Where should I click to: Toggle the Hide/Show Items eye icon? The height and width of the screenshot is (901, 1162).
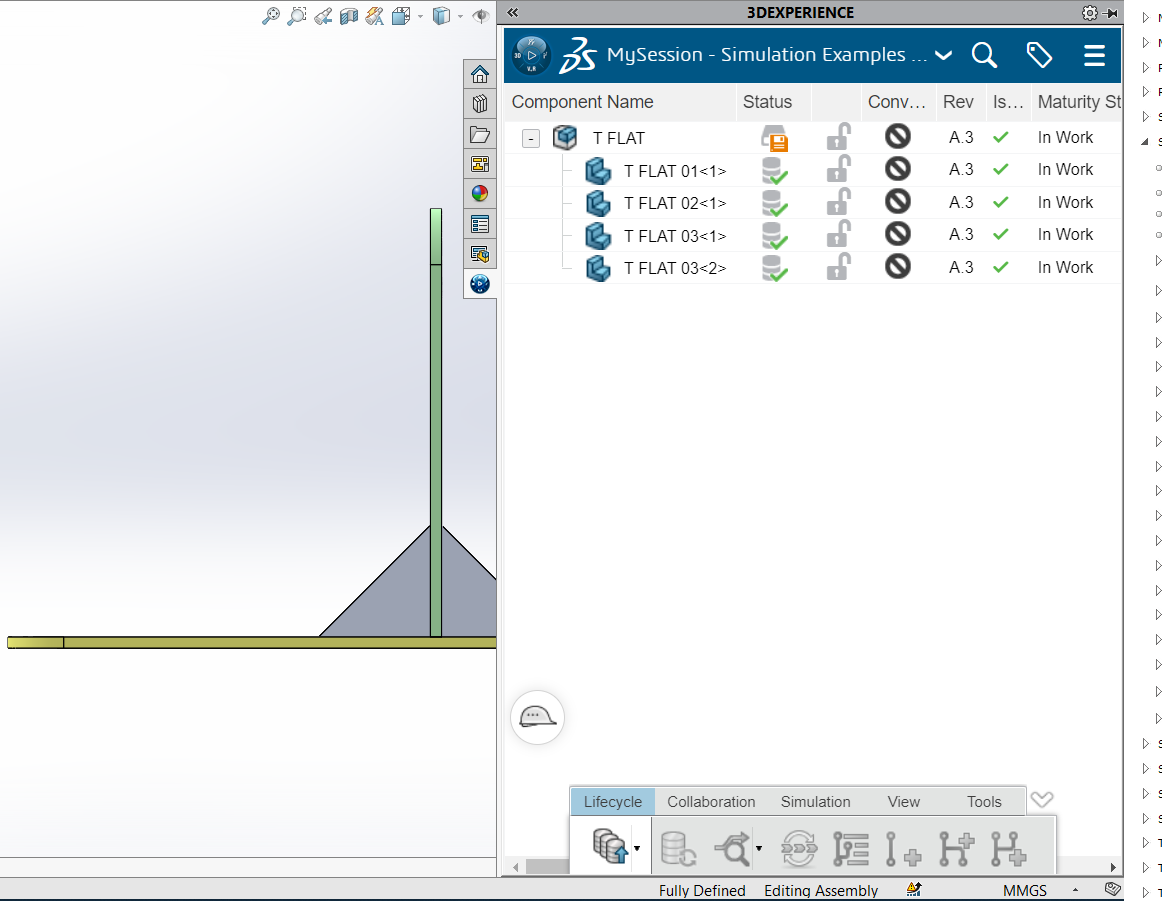point(481,16)
